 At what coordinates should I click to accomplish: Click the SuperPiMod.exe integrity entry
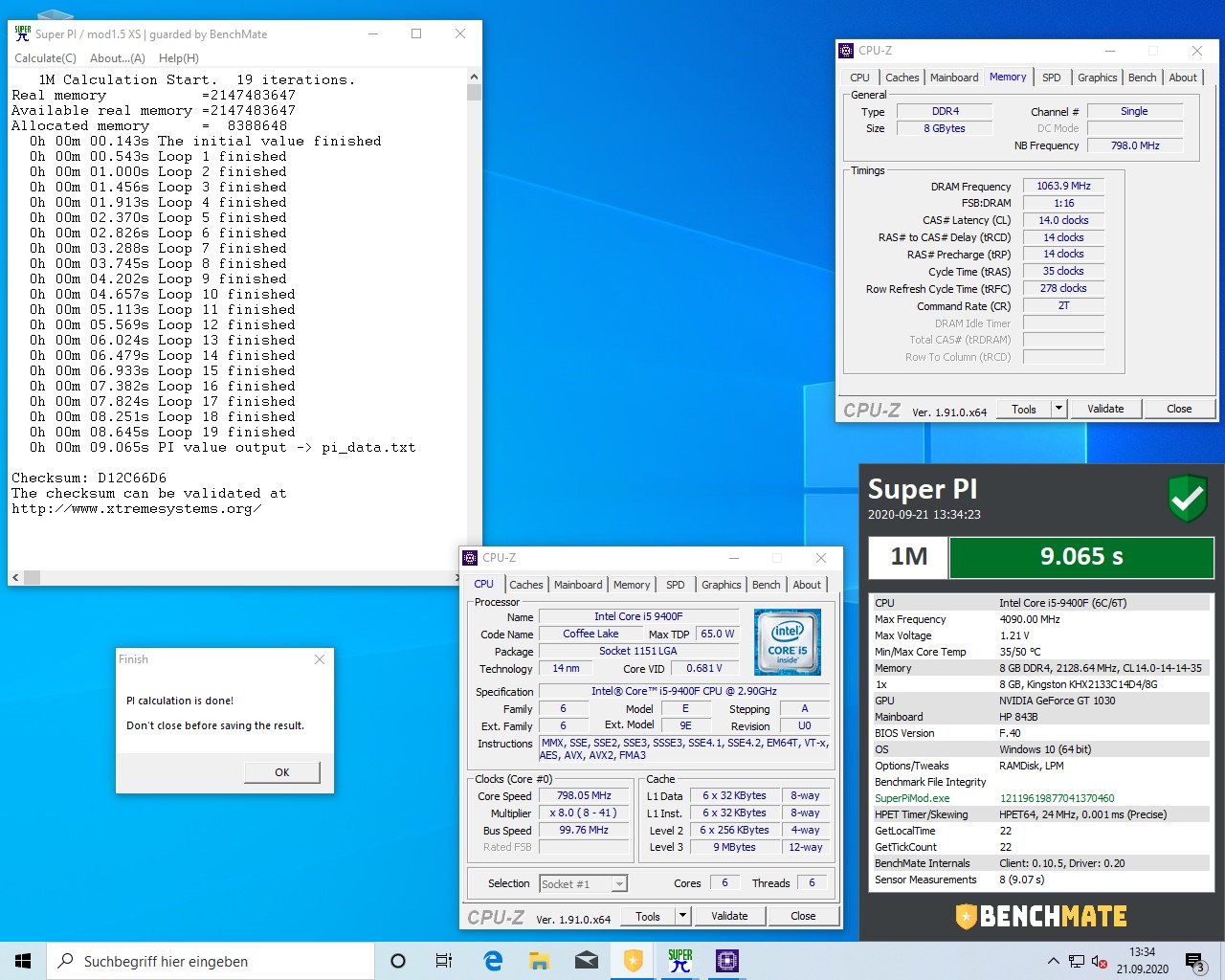(1039, 798)
